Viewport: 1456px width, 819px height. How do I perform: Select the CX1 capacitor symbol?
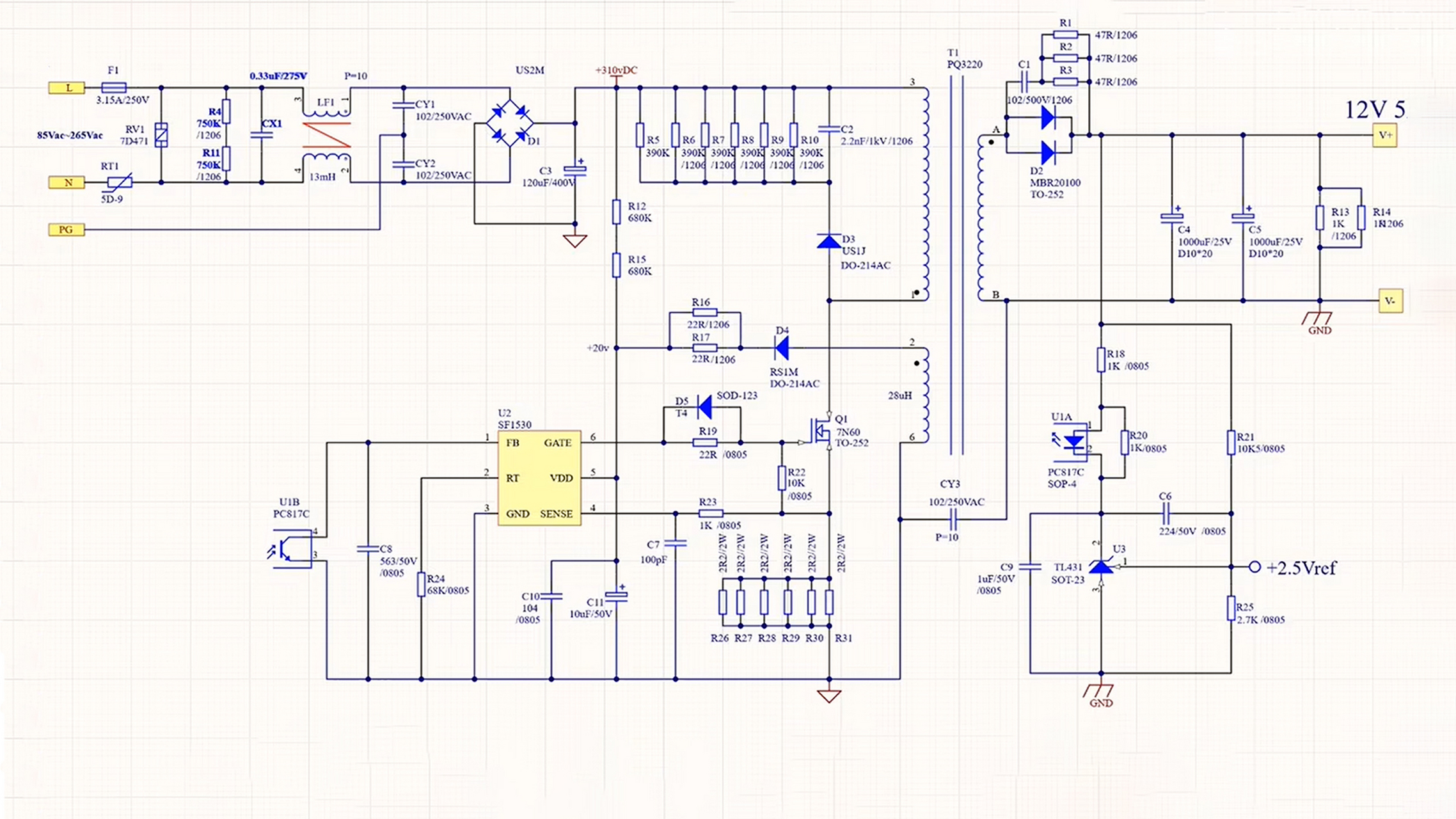point(262,135)
